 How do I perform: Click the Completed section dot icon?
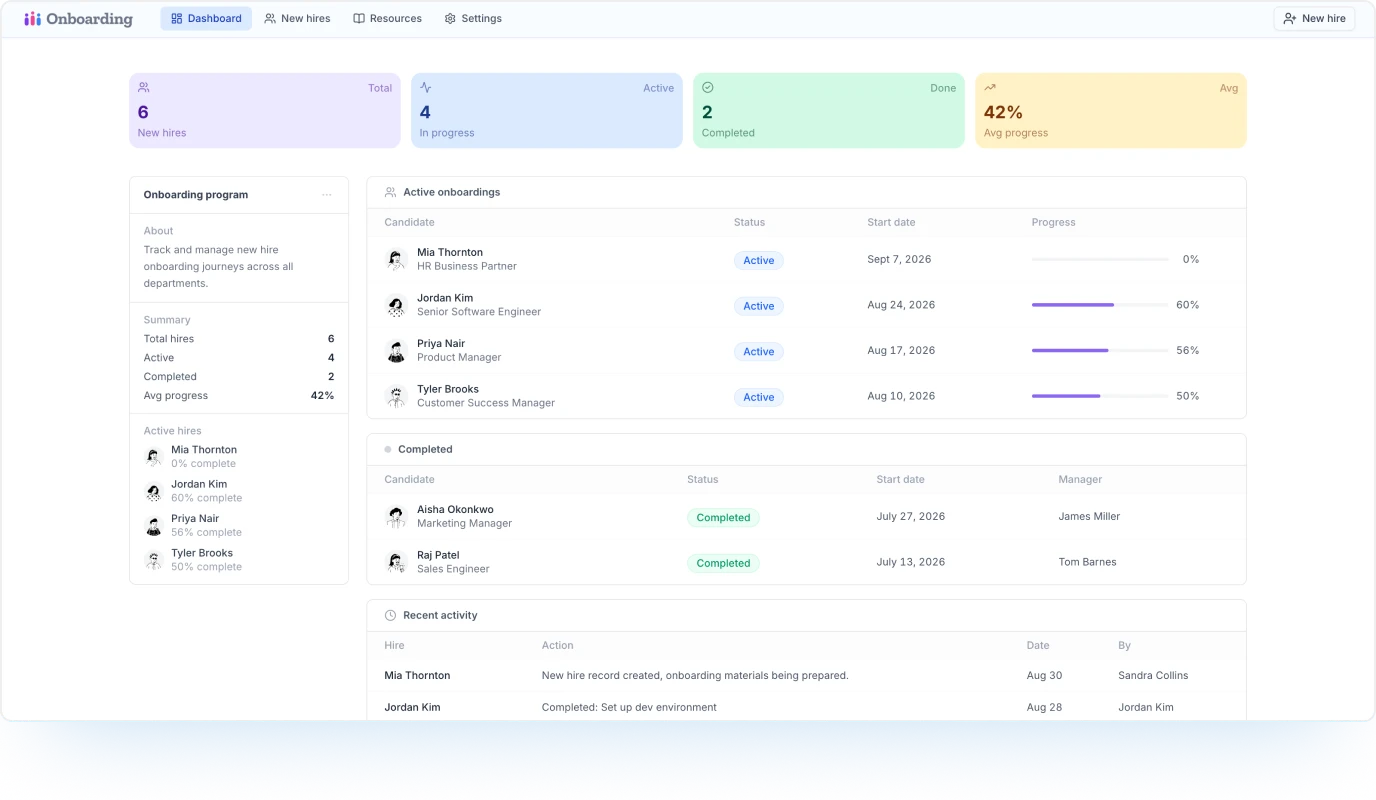pos(388,449)
